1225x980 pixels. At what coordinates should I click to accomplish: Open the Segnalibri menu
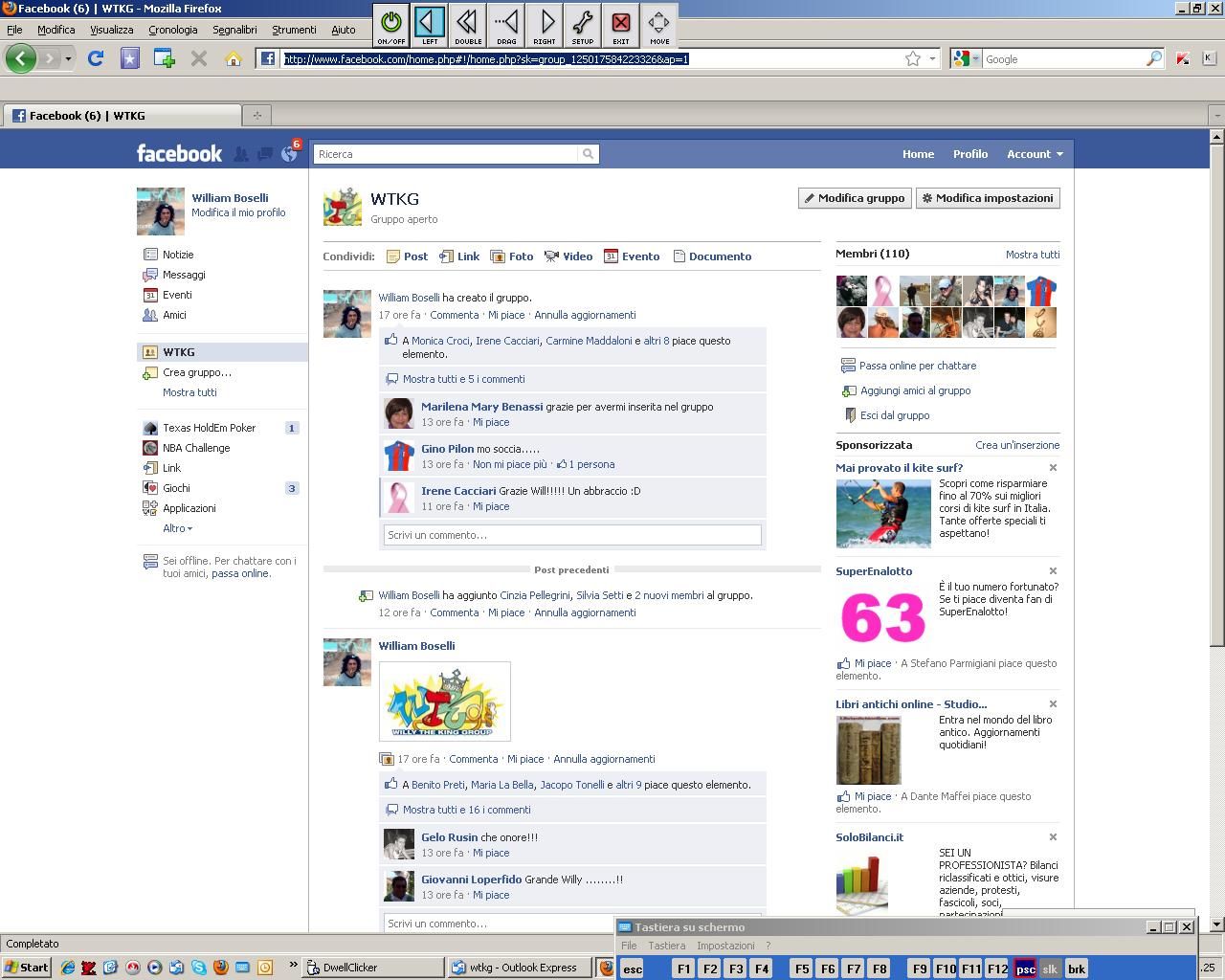[x=234, y=30]
